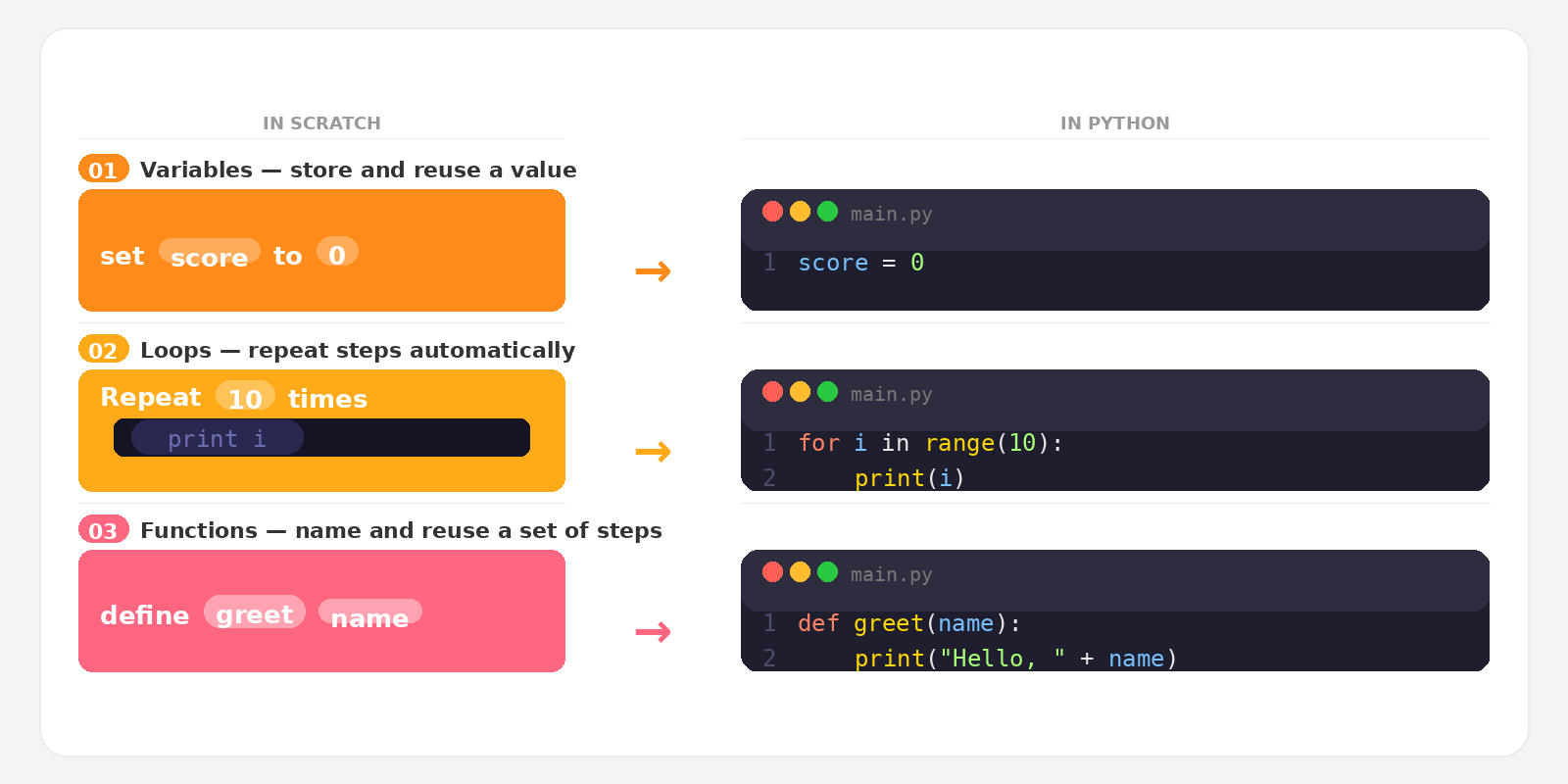Image resolution: width=1568 pixels, height=784 pixels.
Task: Click the '0' value pill in the set block
Action: 337,253
